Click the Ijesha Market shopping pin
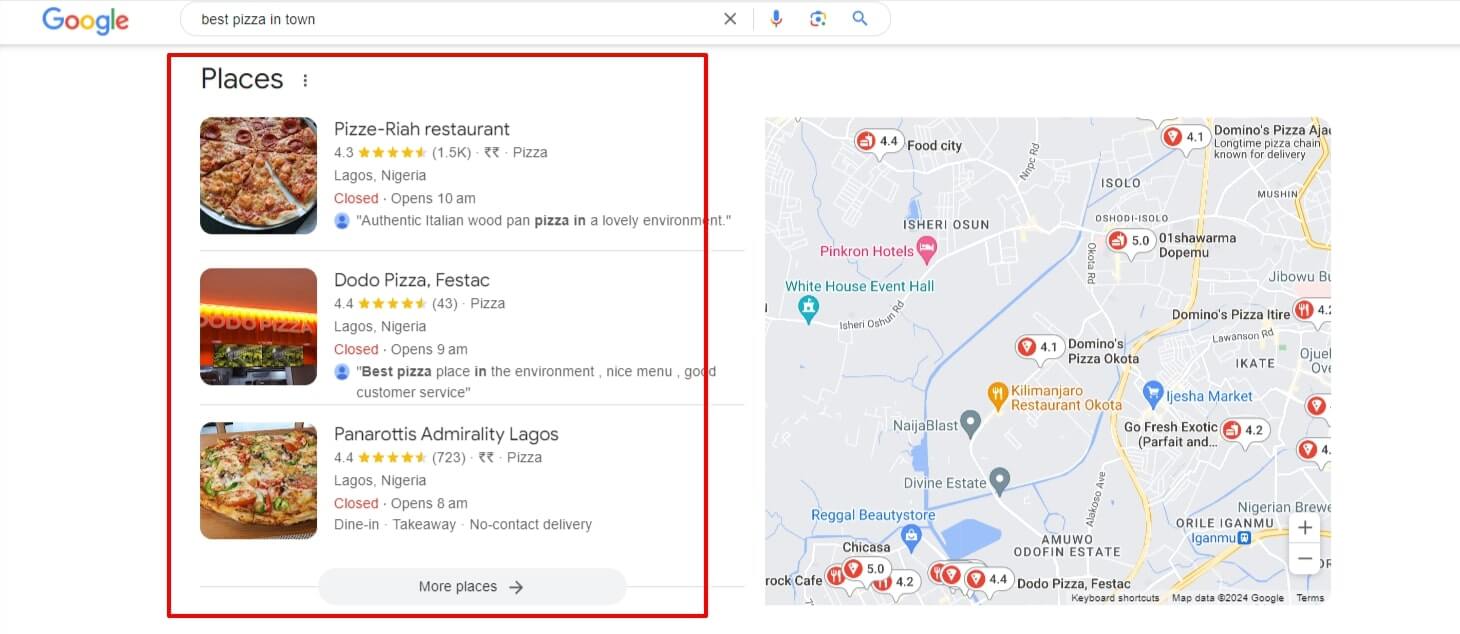 (x=1153, y=392)
